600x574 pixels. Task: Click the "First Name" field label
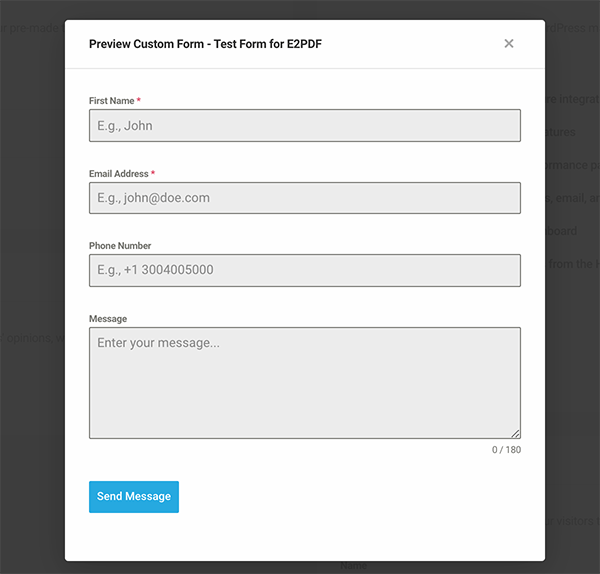coord(111,101)
